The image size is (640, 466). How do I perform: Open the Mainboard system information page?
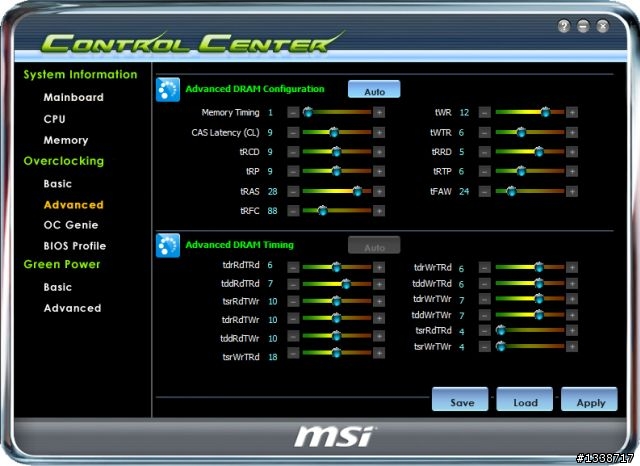tap(73, 97)
